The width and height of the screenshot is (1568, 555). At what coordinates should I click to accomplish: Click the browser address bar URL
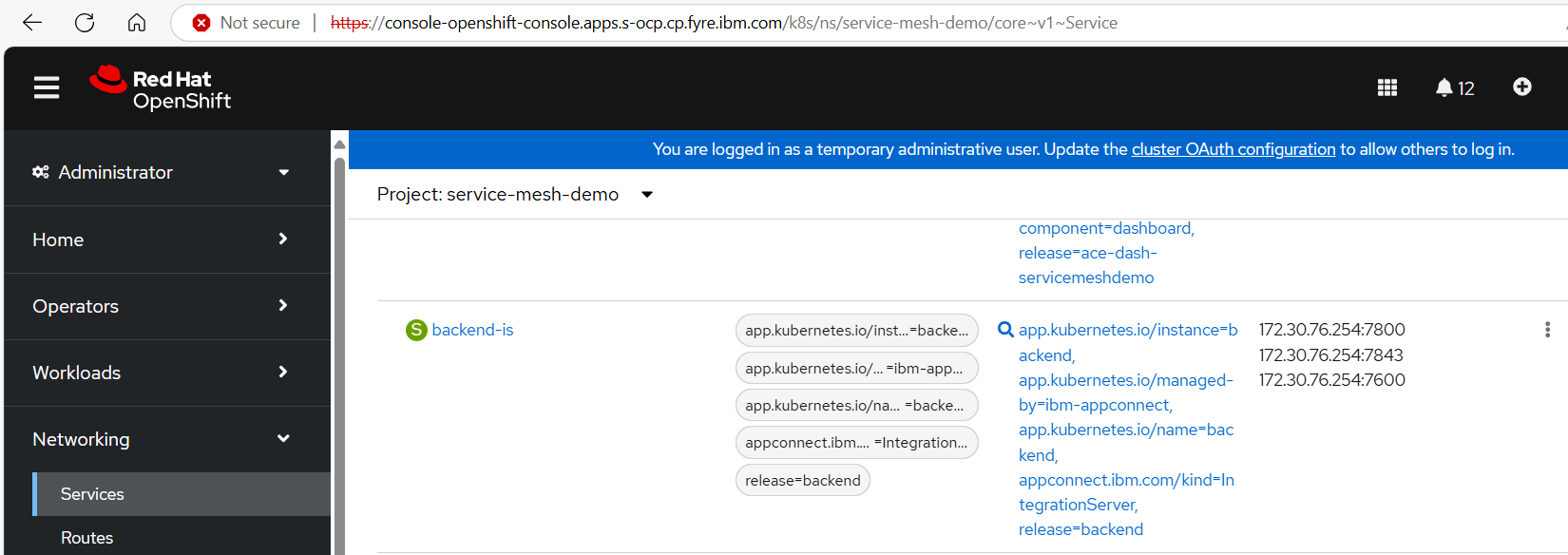[724, 23]
